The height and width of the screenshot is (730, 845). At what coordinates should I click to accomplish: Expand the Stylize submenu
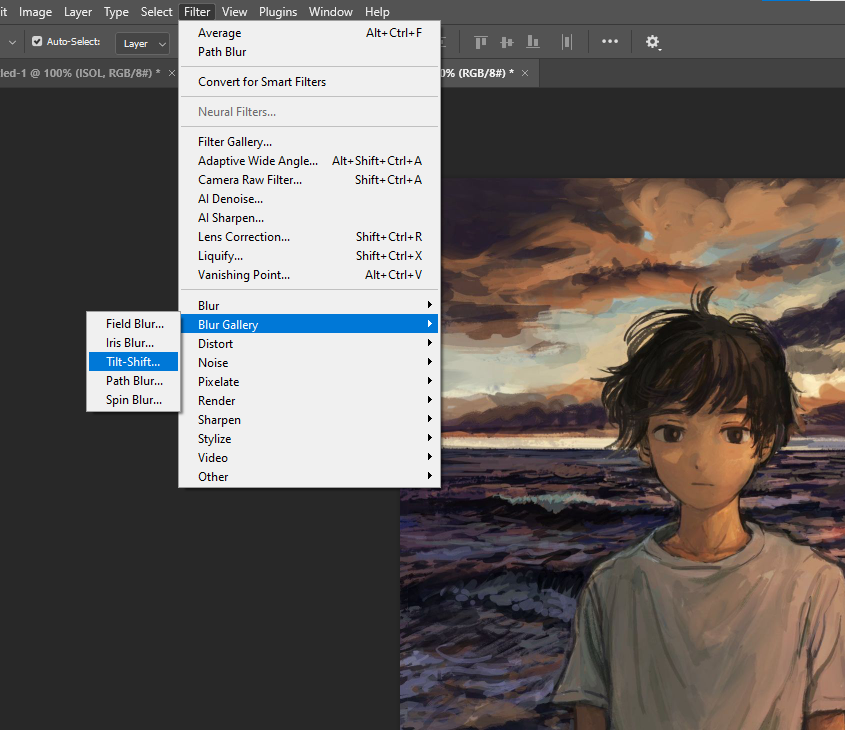[x=309, y=439]
